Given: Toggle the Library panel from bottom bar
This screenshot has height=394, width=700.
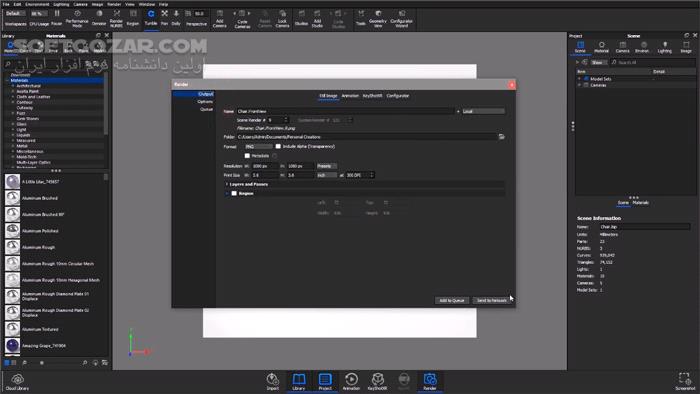Looking at the screenshot, I should click(299, 382).
